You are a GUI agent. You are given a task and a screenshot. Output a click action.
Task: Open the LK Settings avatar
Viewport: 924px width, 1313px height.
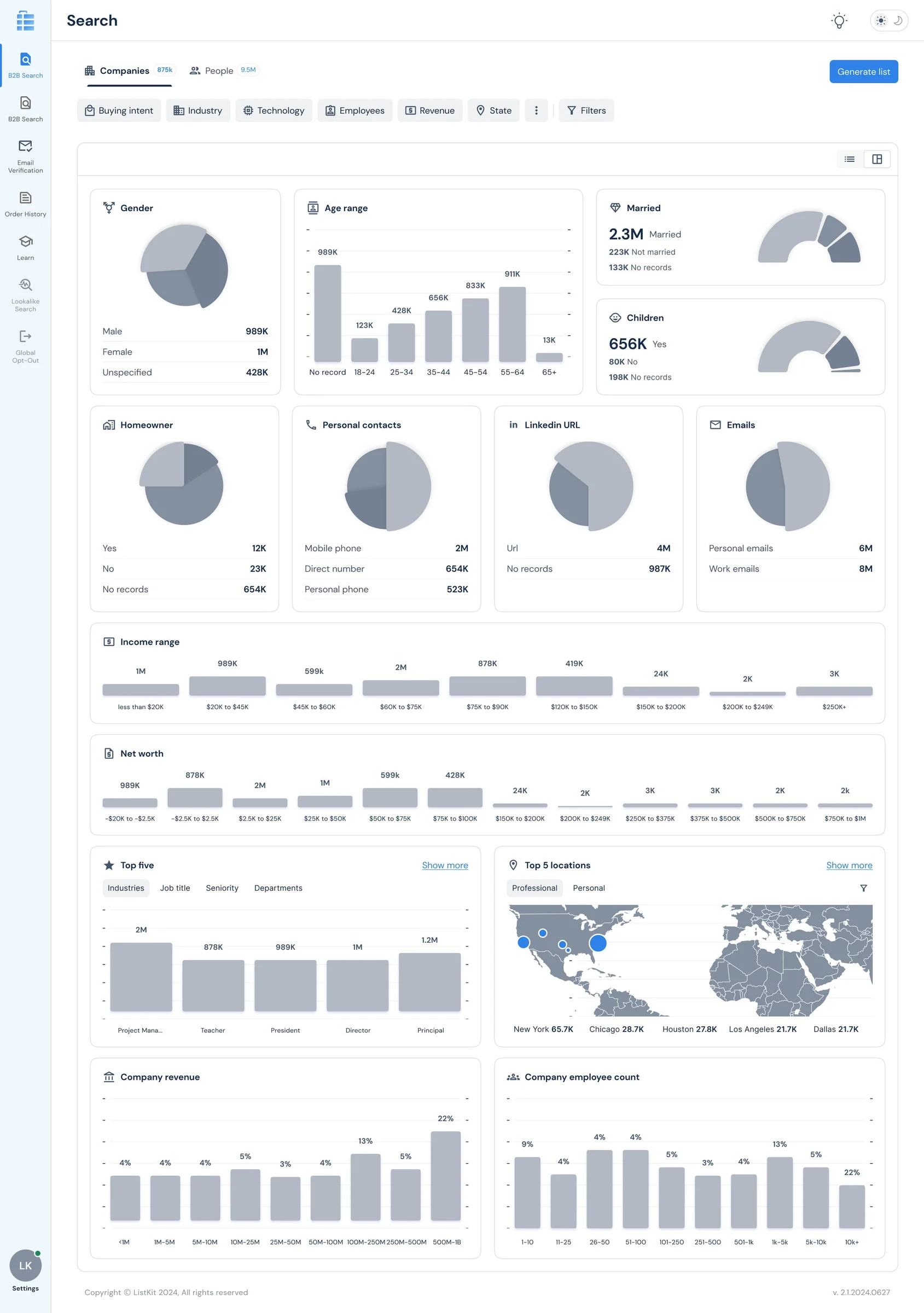click(25, 1265)
